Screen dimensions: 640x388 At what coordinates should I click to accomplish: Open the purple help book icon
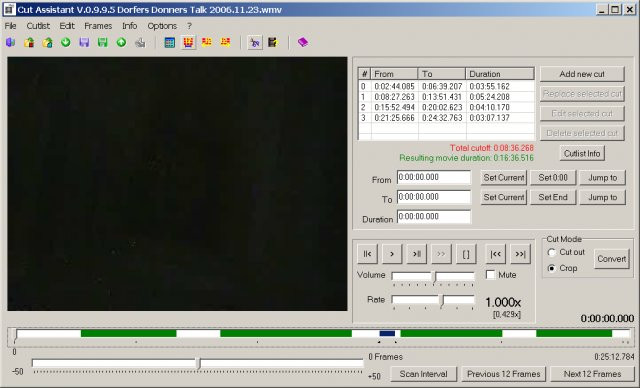coord(302,42)
